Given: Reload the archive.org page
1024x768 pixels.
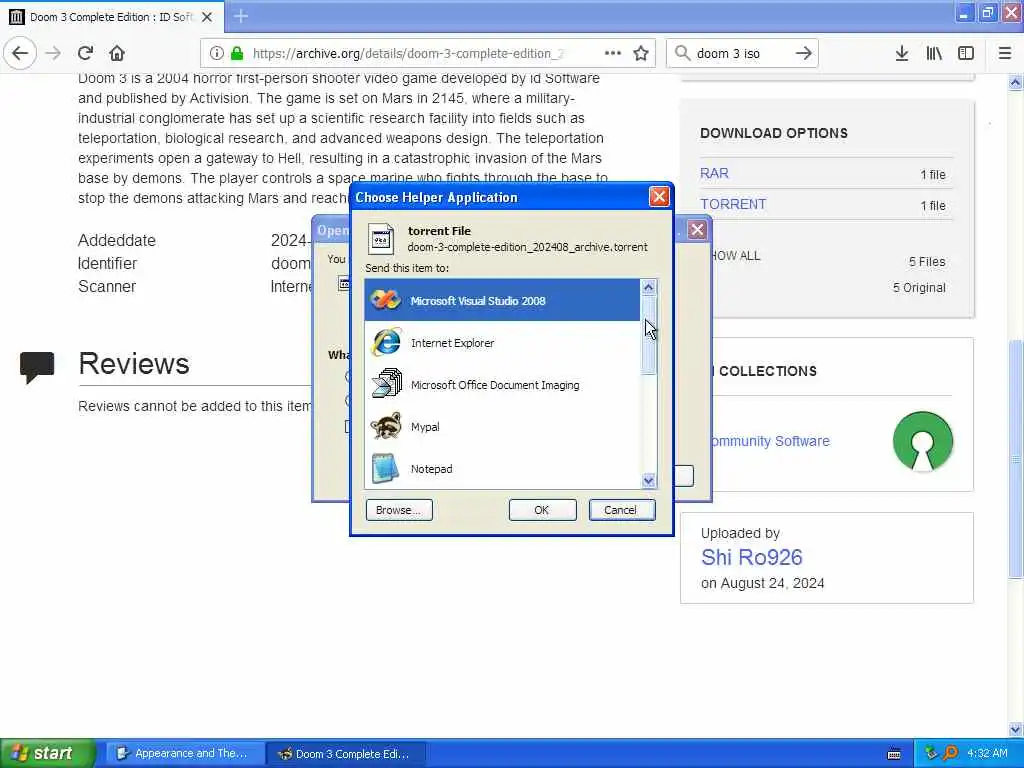Looking at the screenshot, I should tap(86, 54).
